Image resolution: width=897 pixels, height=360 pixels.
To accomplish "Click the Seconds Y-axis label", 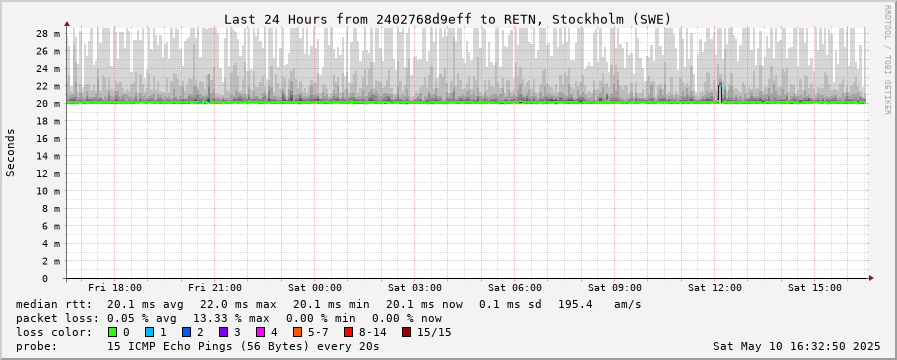I will click(x=10, y=152).
